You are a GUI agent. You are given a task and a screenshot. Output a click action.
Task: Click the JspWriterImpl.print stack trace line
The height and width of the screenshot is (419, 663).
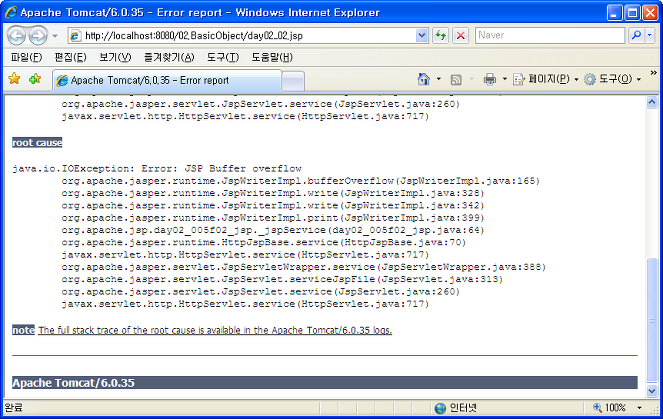(x=273, y=218)
